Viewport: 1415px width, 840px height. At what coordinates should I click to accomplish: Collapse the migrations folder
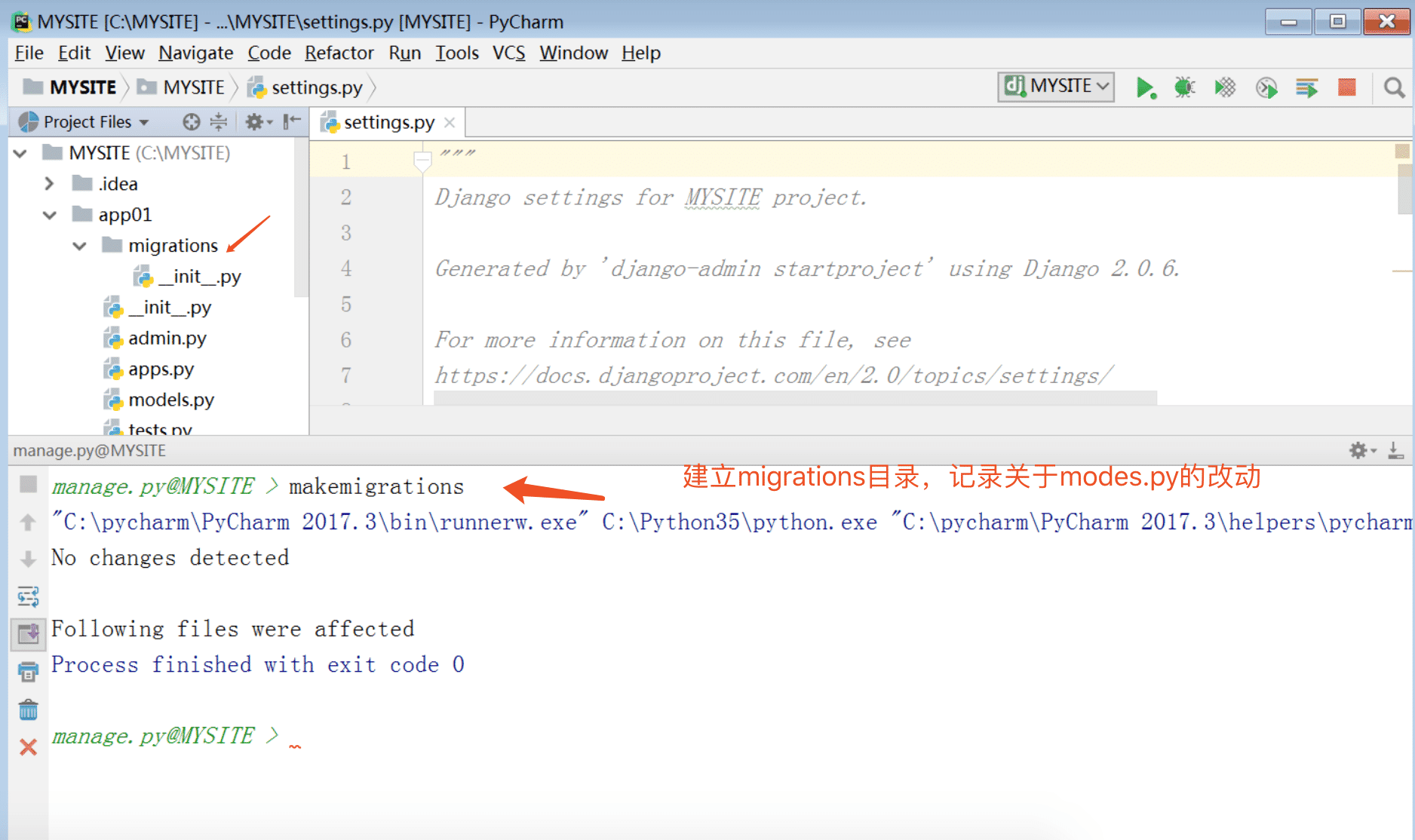pyautogui.click(x=80, y=246)
